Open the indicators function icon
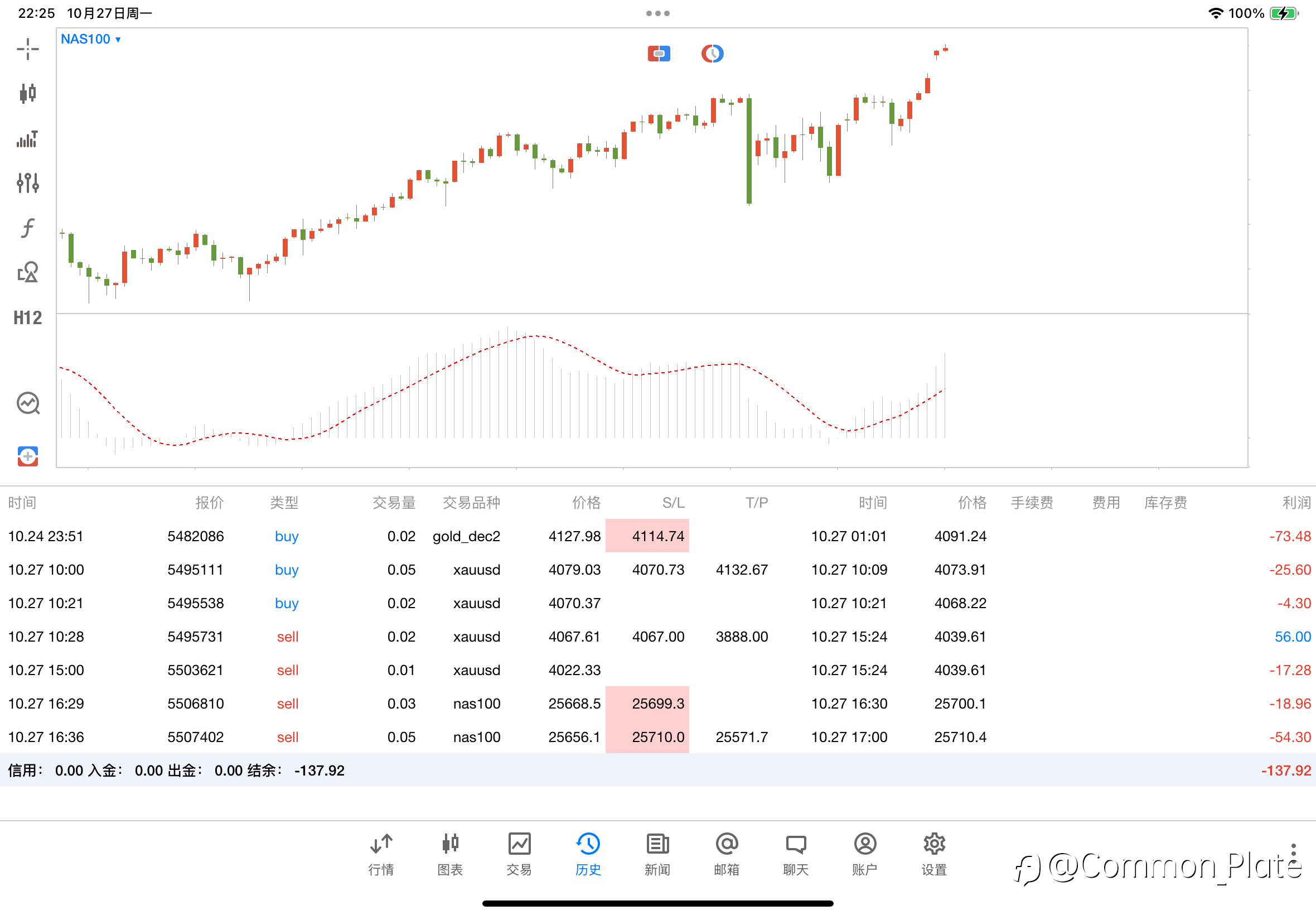The height and width of the screenshot is (915, 1316). (27, 228)
